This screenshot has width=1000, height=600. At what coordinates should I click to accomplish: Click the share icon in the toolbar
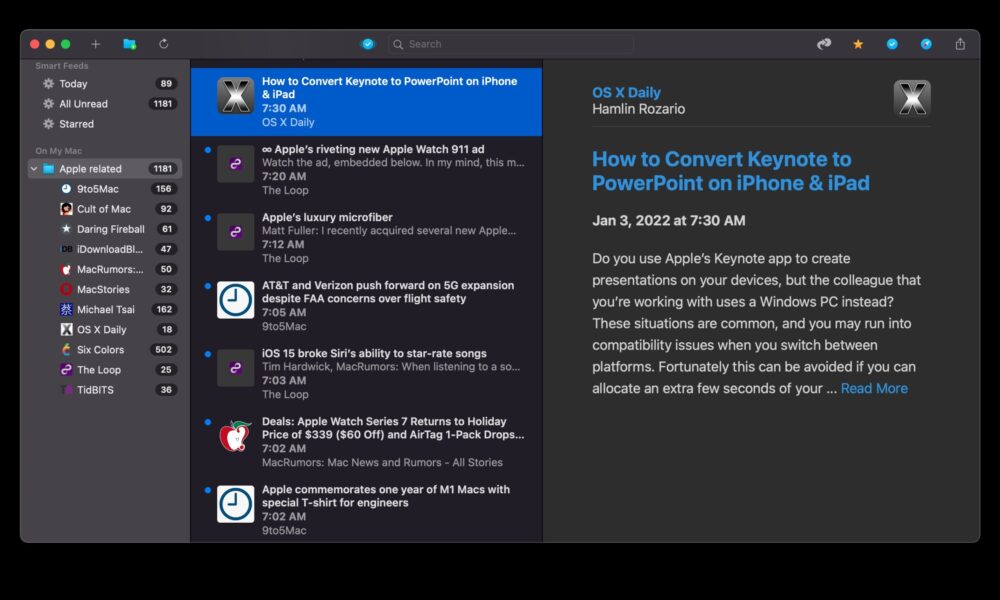point(960,44)
